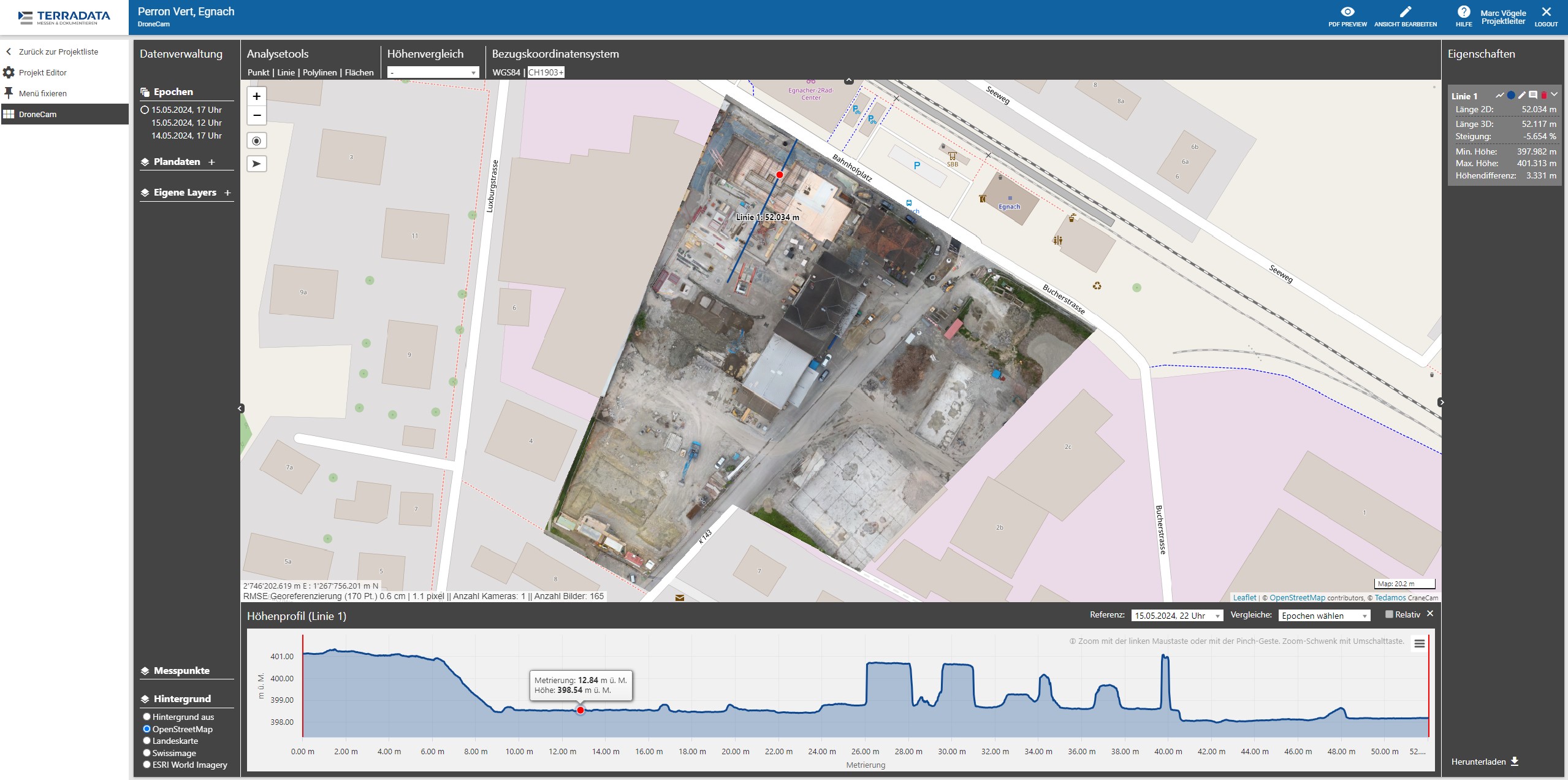The width and height of the screenshot is (1568, 780).
Task: Select the Landeskarte background radio button
Action: [147, 741]
